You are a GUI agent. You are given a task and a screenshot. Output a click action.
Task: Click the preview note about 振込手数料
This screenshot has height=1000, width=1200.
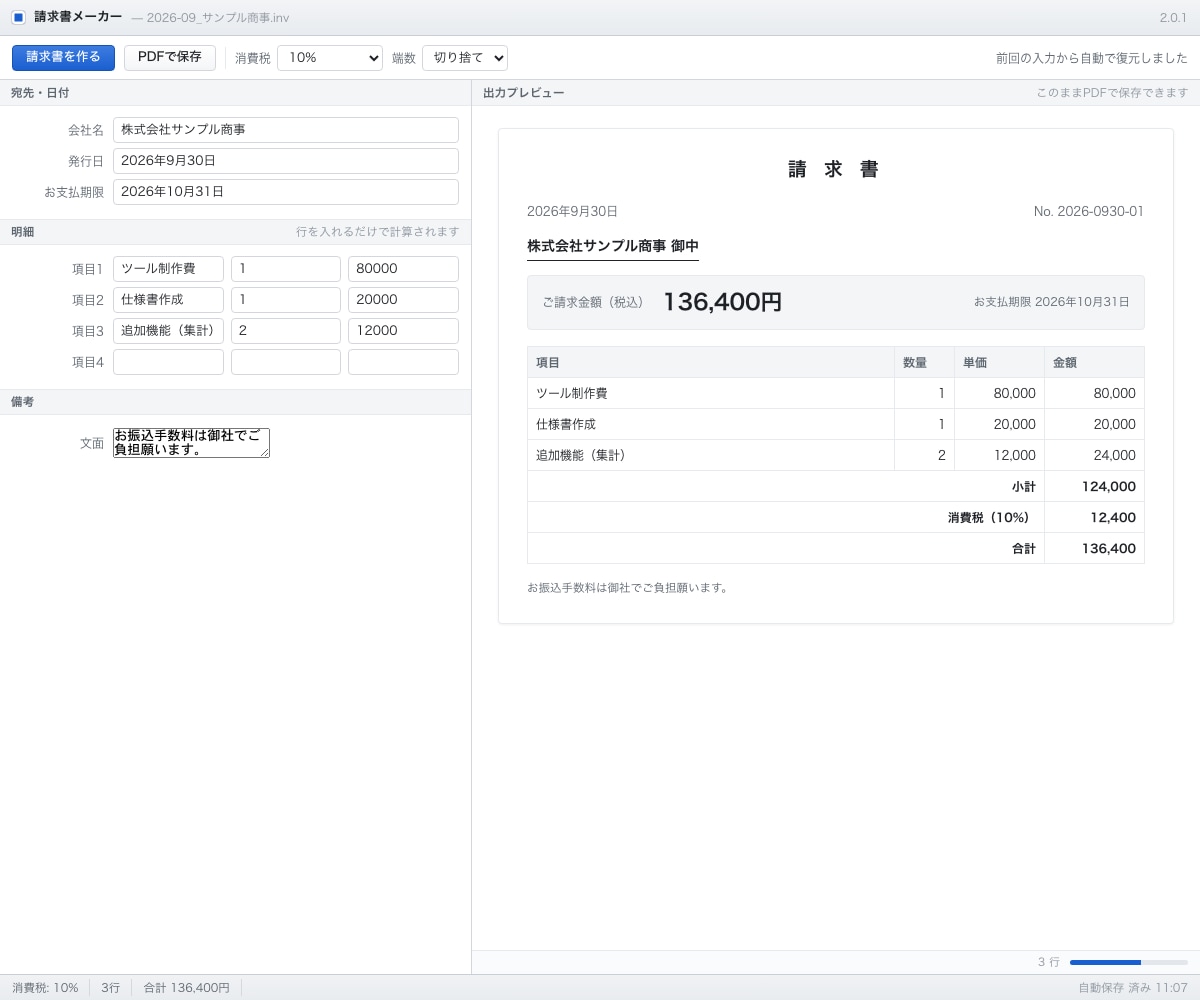pyautogui.click(x=629, y=588)
